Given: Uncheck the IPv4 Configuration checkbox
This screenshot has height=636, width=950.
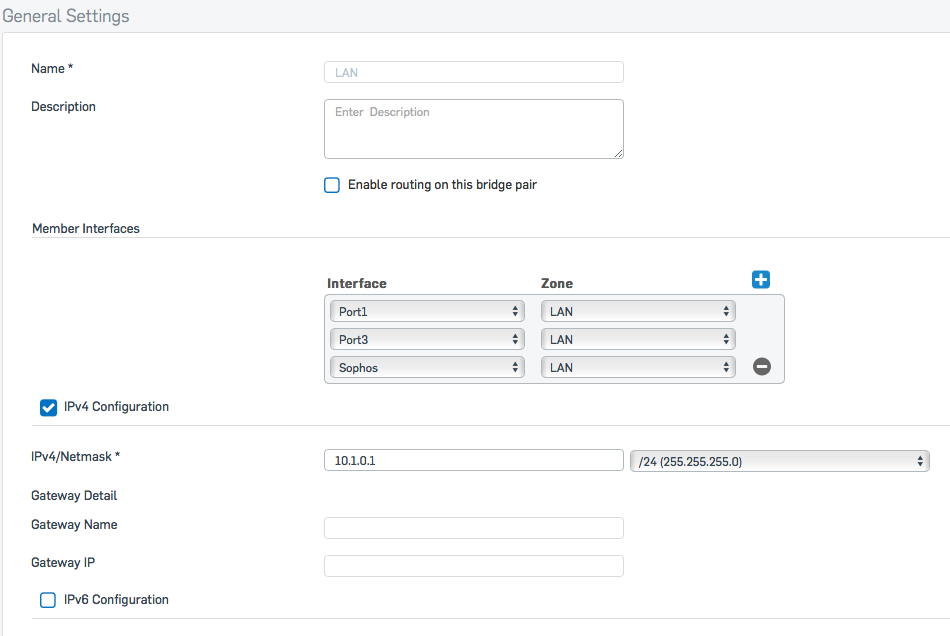Looking at the screenshot, I should pos(48,408).
